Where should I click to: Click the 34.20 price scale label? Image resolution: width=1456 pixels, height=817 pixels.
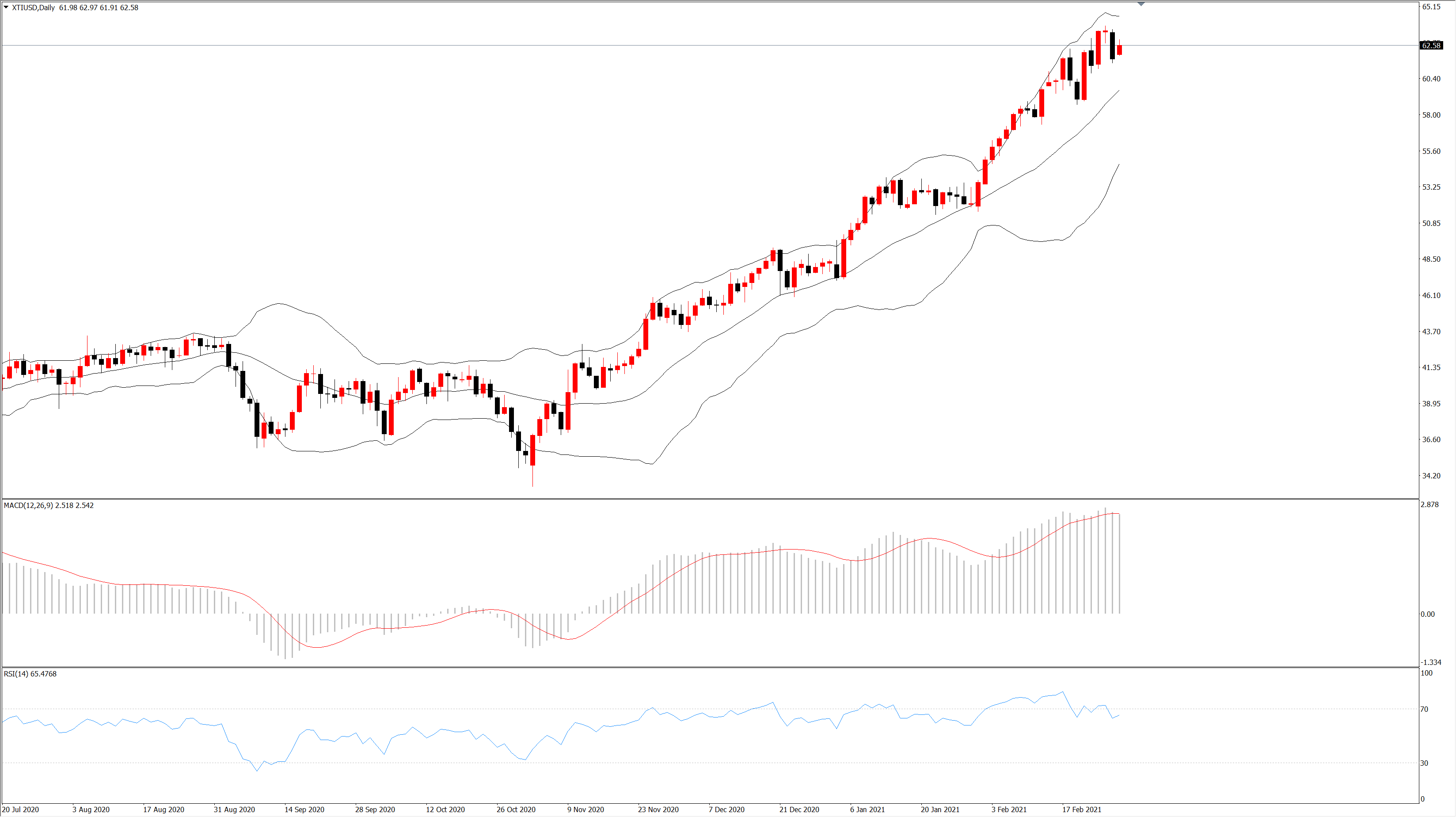(x=1431, y=476)
